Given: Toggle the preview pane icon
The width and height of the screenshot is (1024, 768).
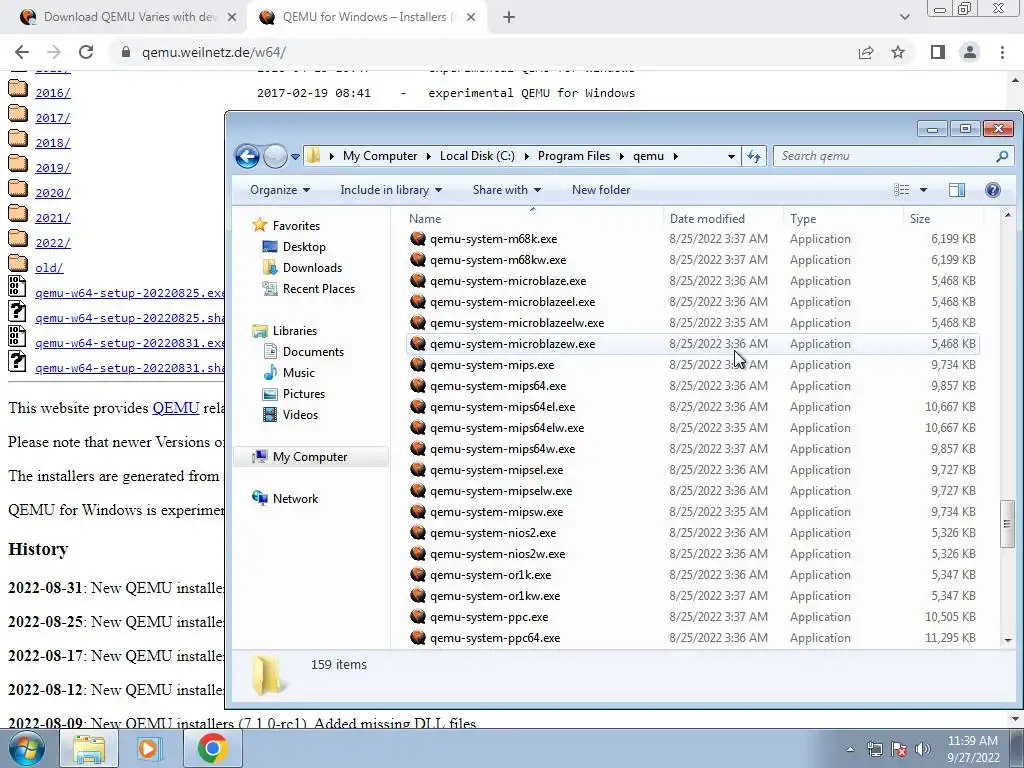Looking at the screenshot, I should (957, 190).
